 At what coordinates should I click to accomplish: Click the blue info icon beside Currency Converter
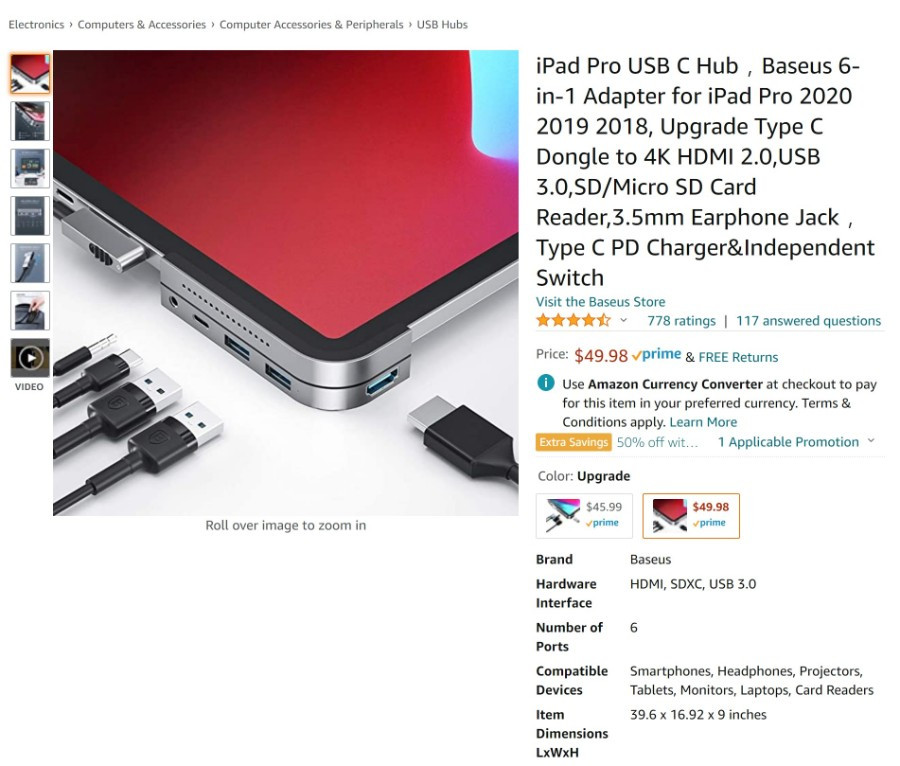pos(545,383)
